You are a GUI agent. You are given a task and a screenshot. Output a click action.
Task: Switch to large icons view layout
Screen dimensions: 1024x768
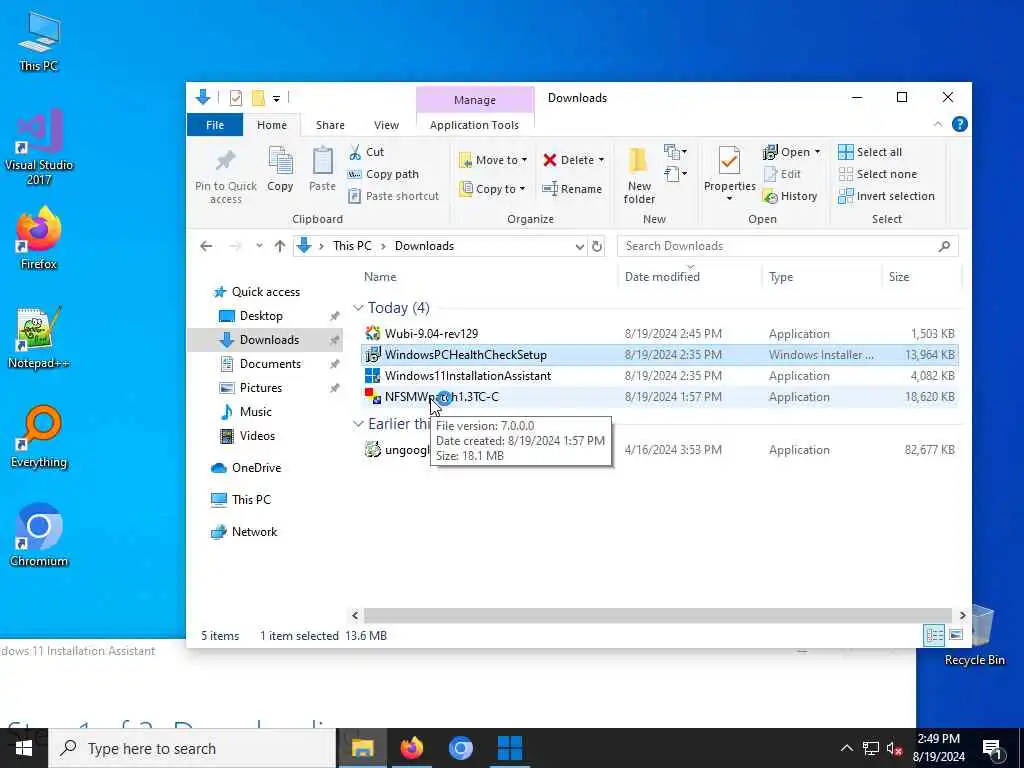[956, 635]
